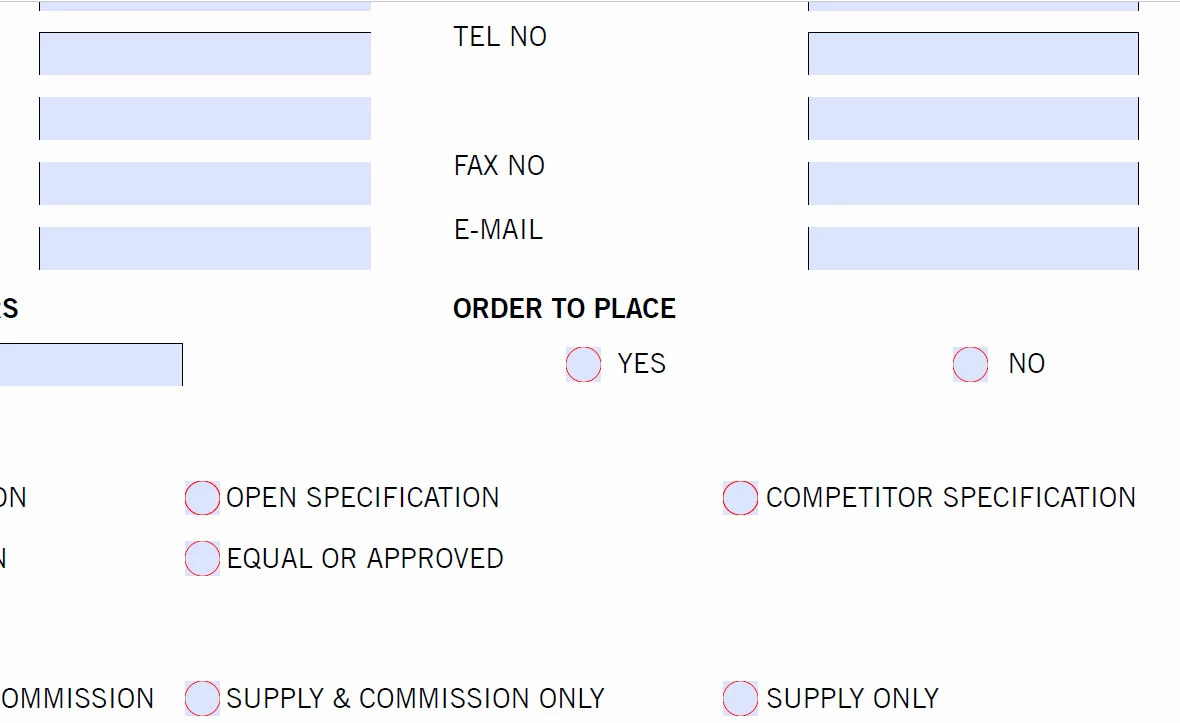Screen dimensions: 1180x723
Task: Click right unlabeled field between TEL and FAX rows
Action: point(974,118)
